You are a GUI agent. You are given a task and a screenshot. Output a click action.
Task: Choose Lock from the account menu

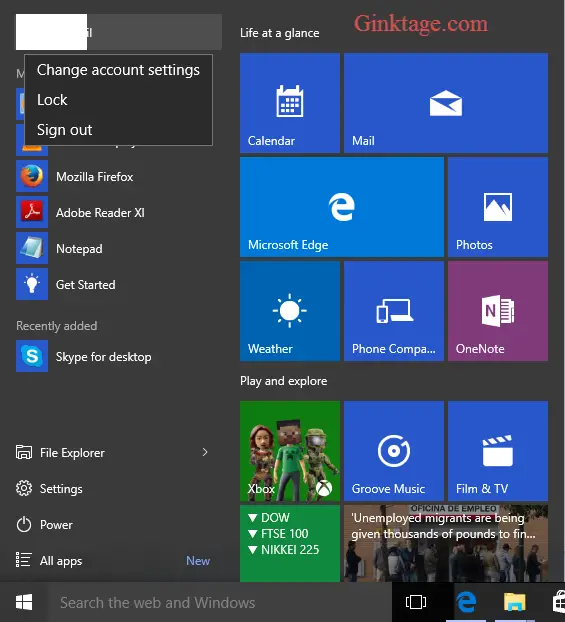118,100
